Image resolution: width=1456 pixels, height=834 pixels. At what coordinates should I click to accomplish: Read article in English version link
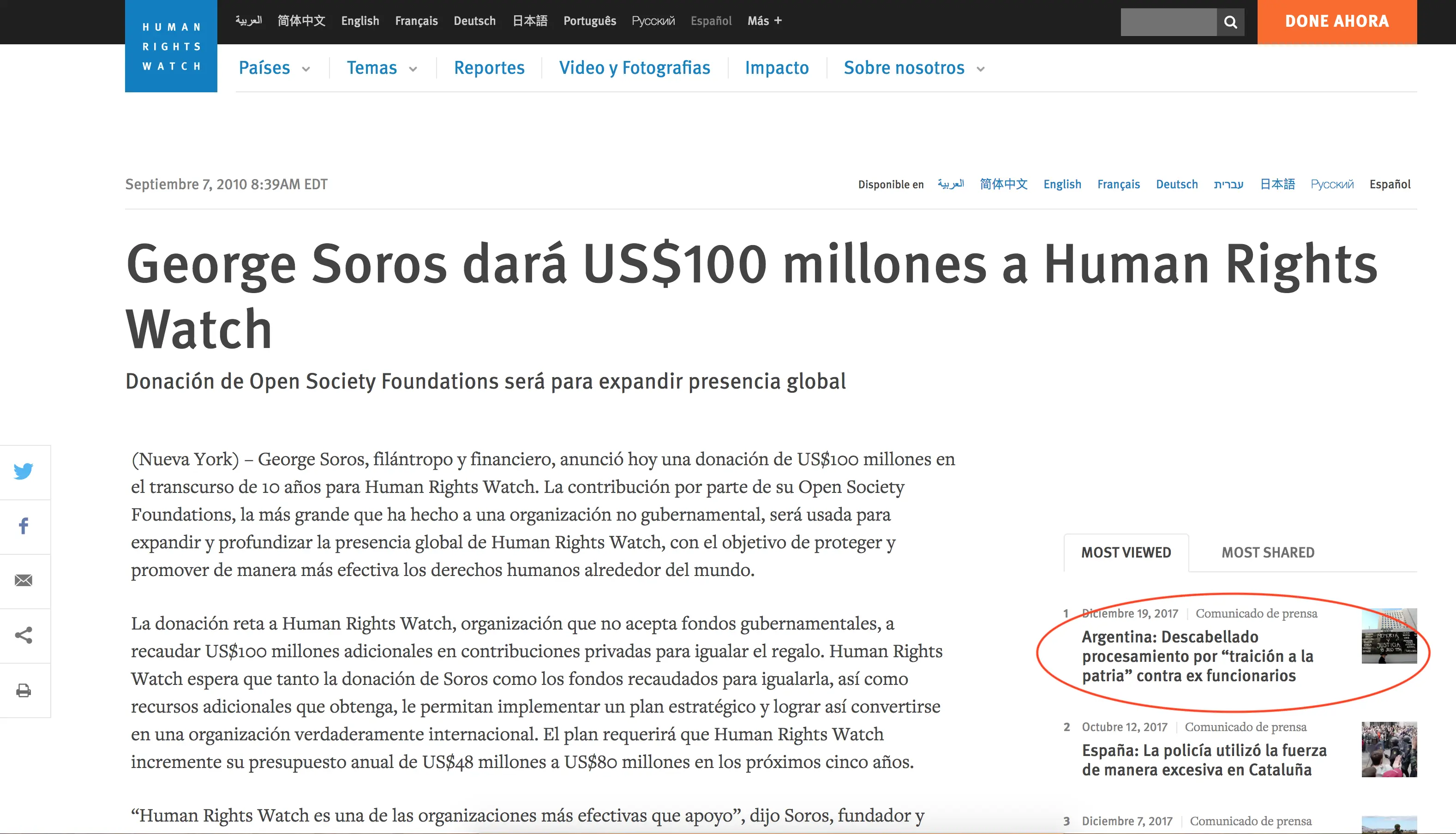point(1062,185)
